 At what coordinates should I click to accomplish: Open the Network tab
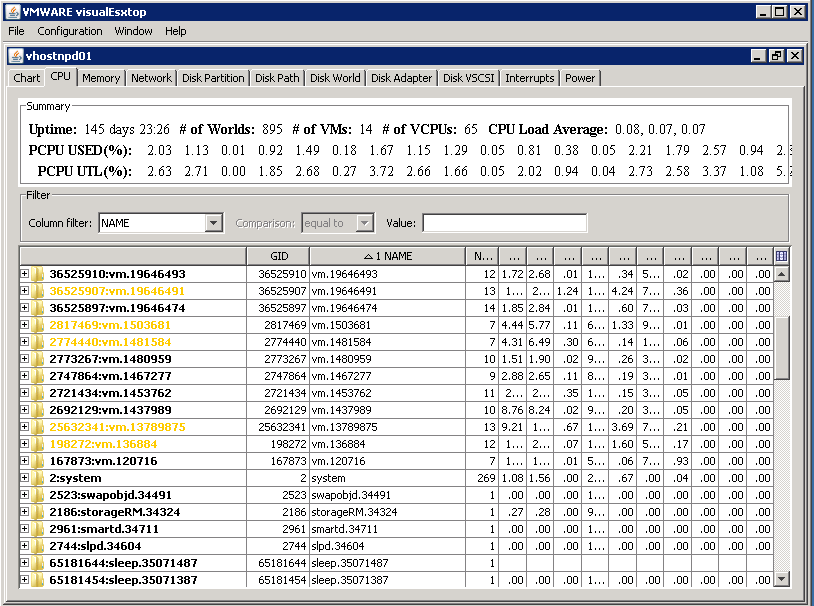[x=151, y=78]
